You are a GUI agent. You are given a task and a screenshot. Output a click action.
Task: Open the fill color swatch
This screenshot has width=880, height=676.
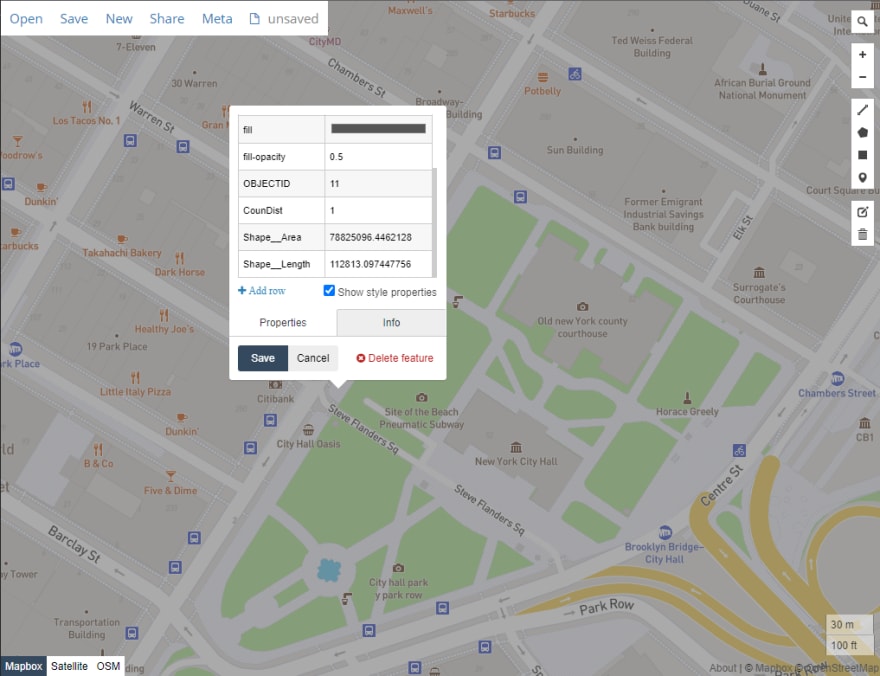(x=378, y=129)
